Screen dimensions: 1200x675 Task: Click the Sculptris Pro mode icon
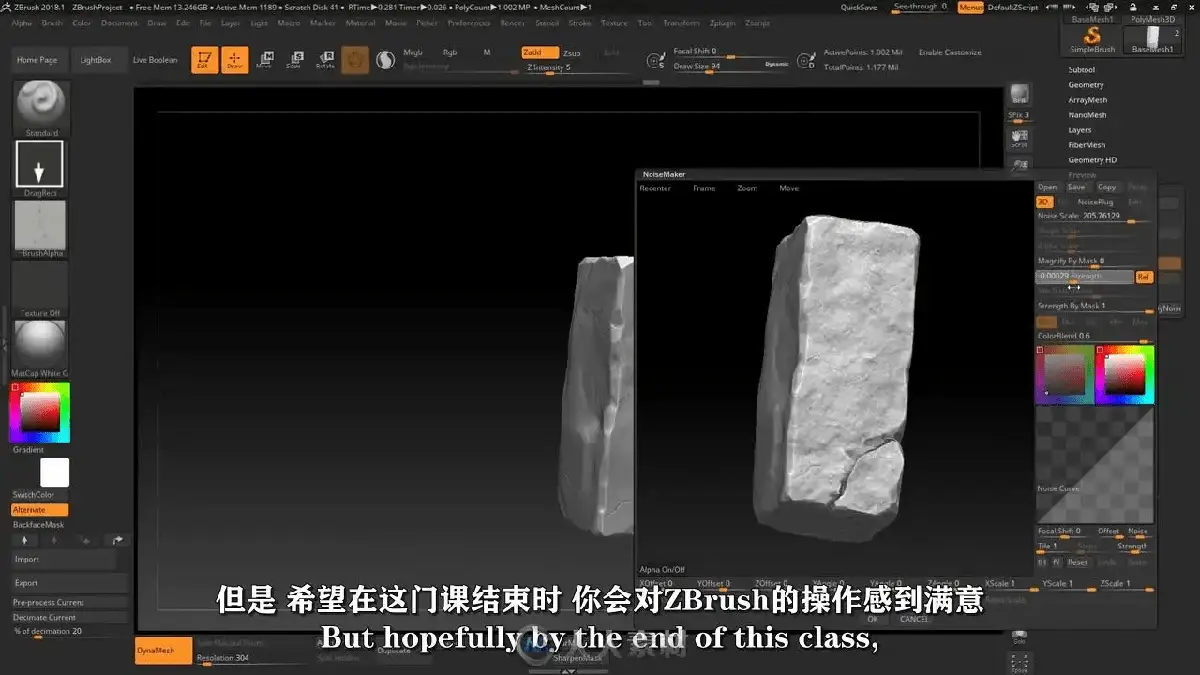point(385,60)
